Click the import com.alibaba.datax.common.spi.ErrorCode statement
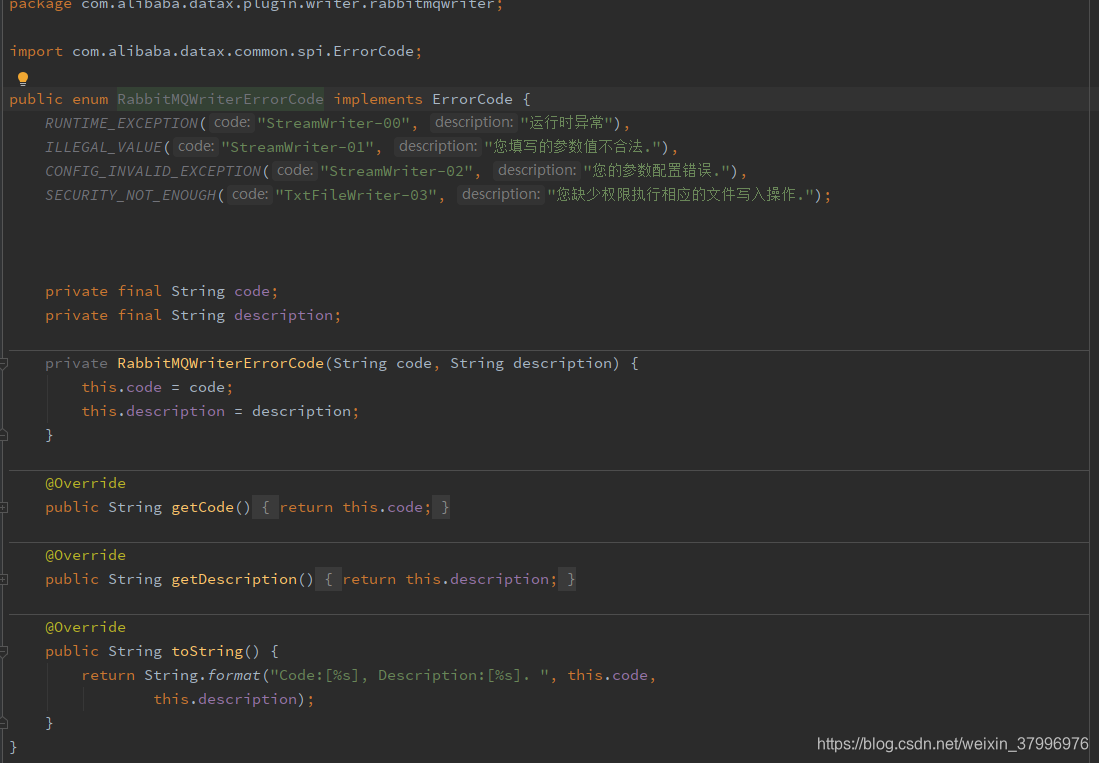The width and height of the screenshot is (1099, 763). (216, 52)
